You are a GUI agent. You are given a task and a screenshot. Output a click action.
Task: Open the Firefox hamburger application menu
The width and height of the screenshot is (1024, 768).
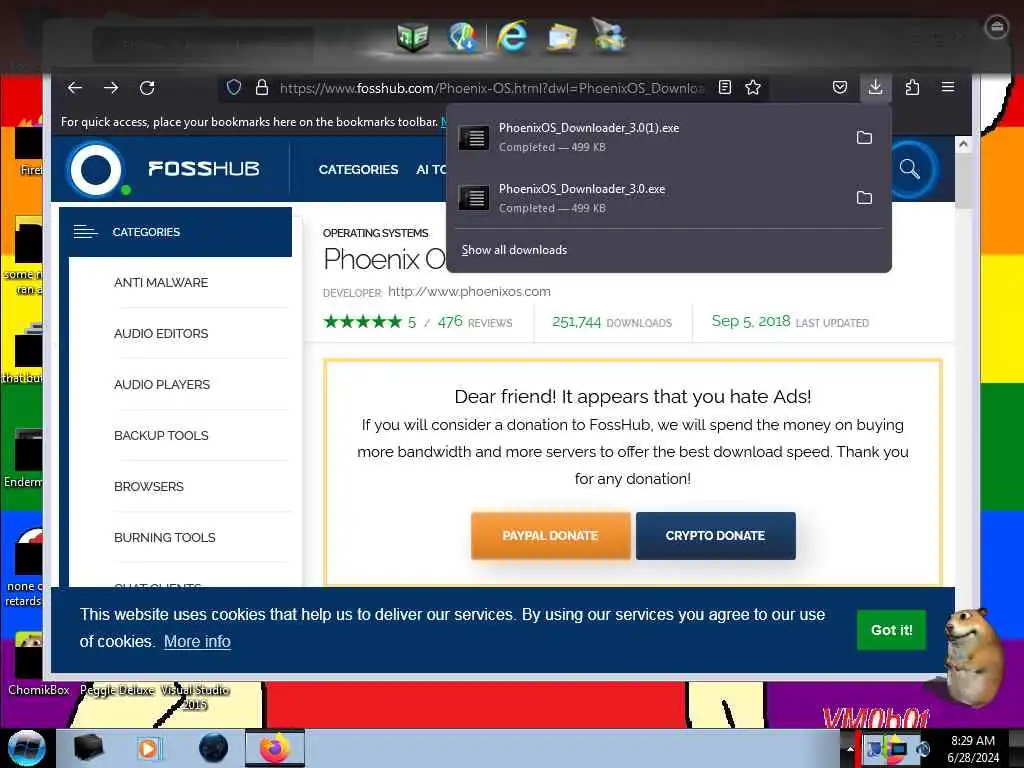[x=948, y=87]
